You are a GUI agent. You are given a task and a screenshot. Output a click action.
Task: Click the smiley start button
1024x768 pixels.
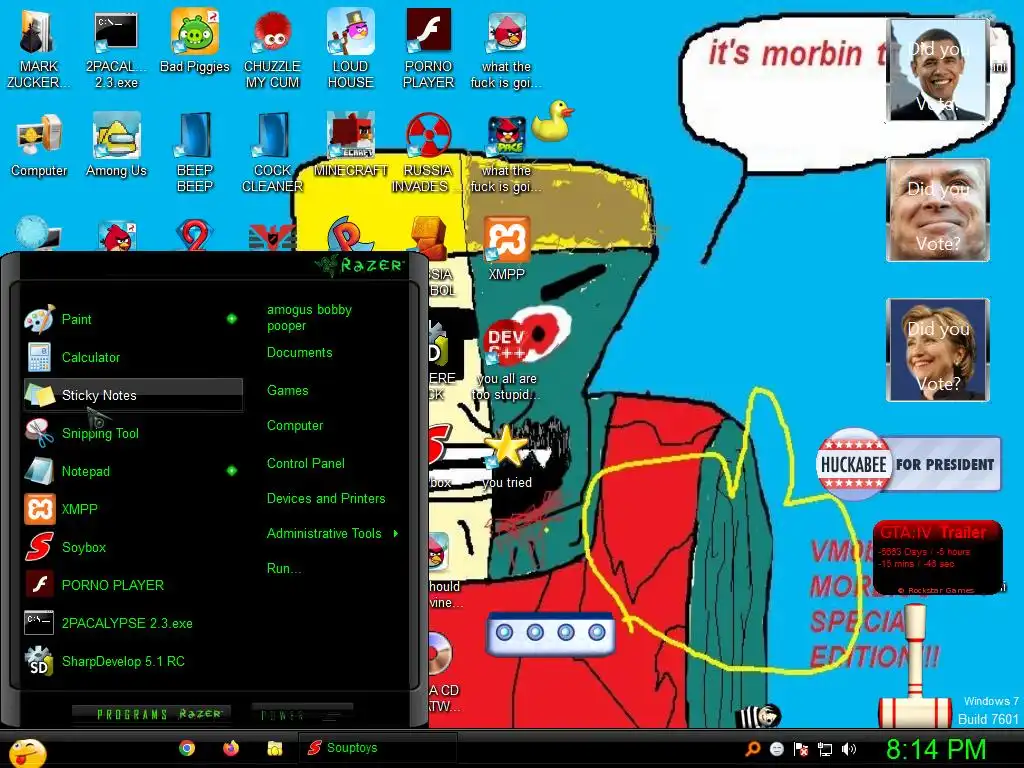pos(27,752)
